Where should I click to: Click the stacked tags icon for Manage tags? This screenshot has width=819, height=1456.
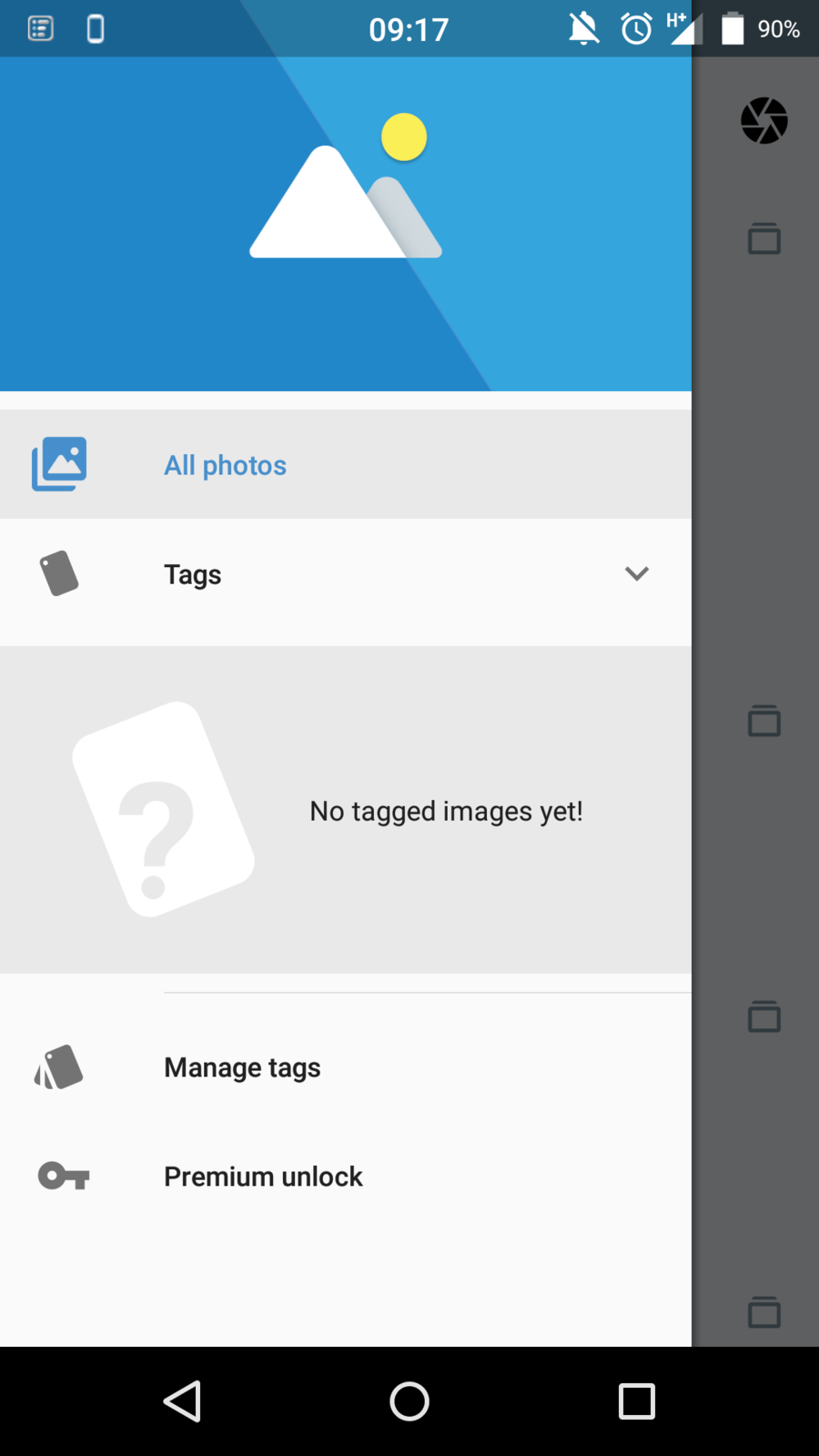tap(59, 1067)
